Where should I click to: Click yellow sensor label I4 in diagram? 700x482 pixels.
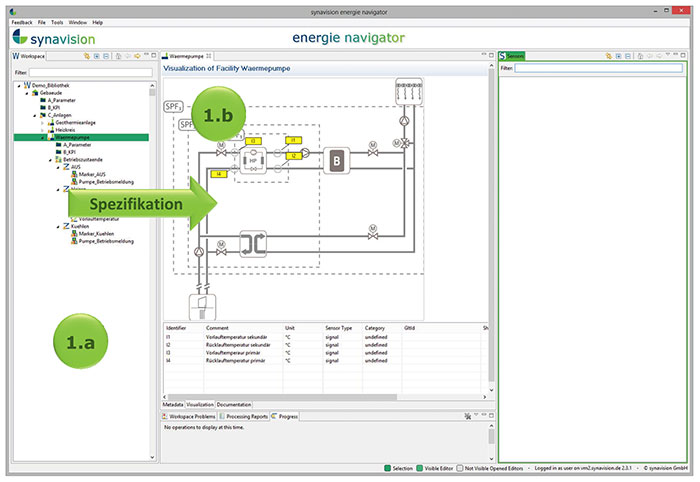pos(218,174)
